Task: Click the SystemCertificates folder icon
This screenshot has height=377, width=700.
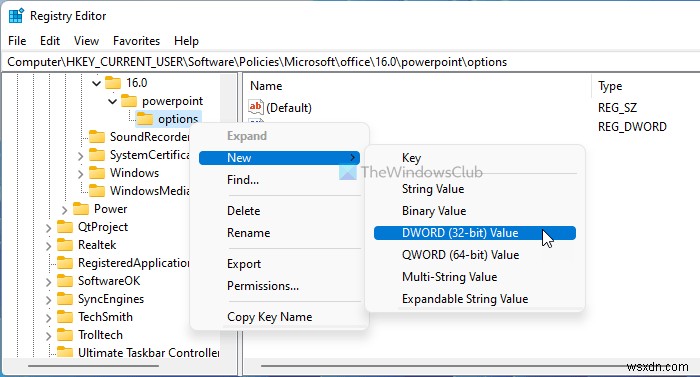Action: pos(97,155)
